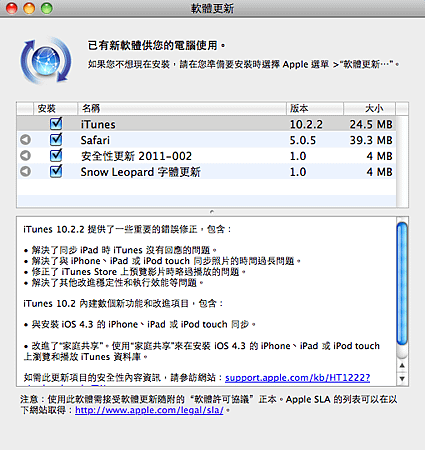Image resolution: width=425 pixels, height=450 pixels.
Task: Click the restart-required icon beside Safari
Action: pyautogui.click(x=25, y=140)
